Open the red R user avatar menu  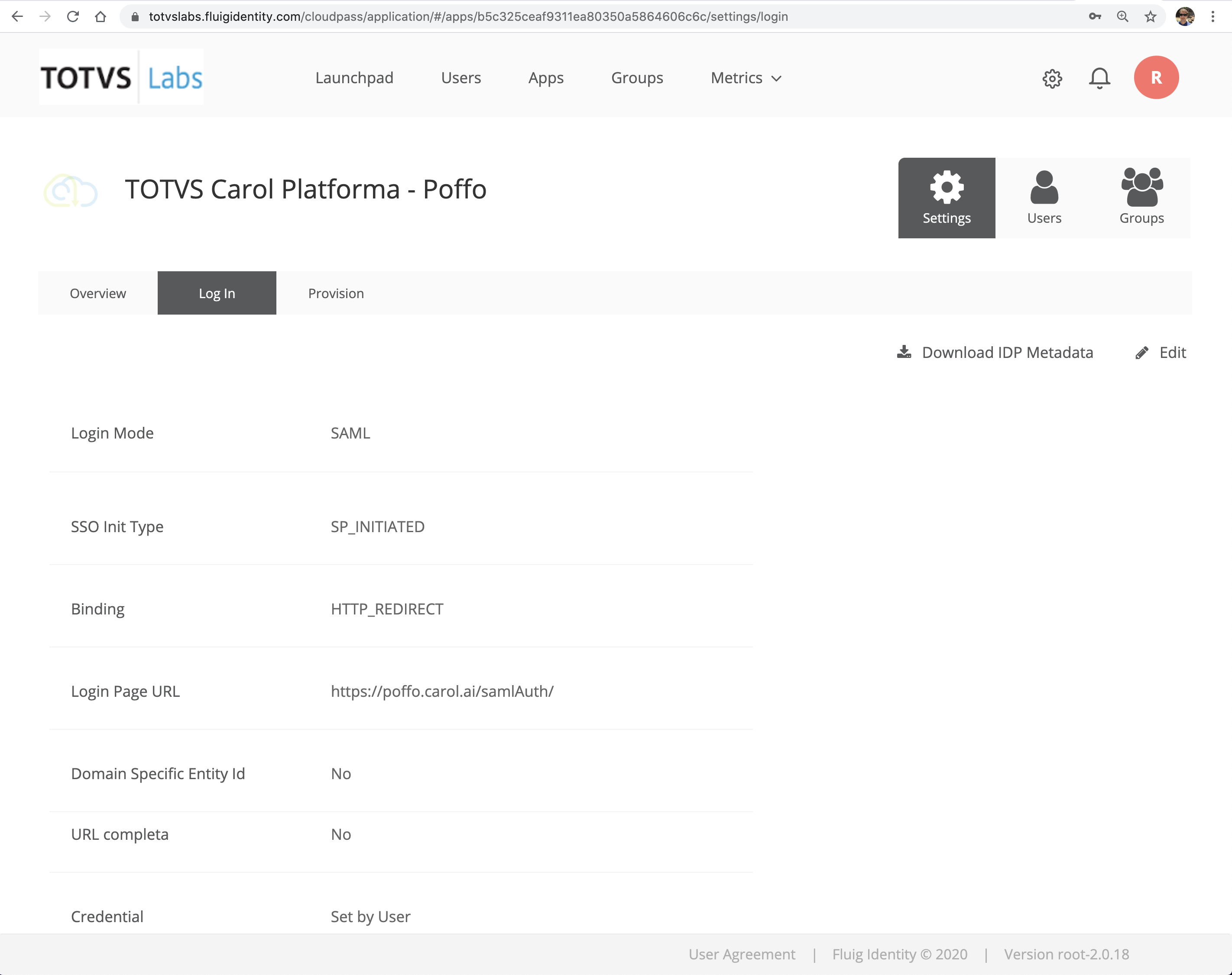click(1156, 78)
